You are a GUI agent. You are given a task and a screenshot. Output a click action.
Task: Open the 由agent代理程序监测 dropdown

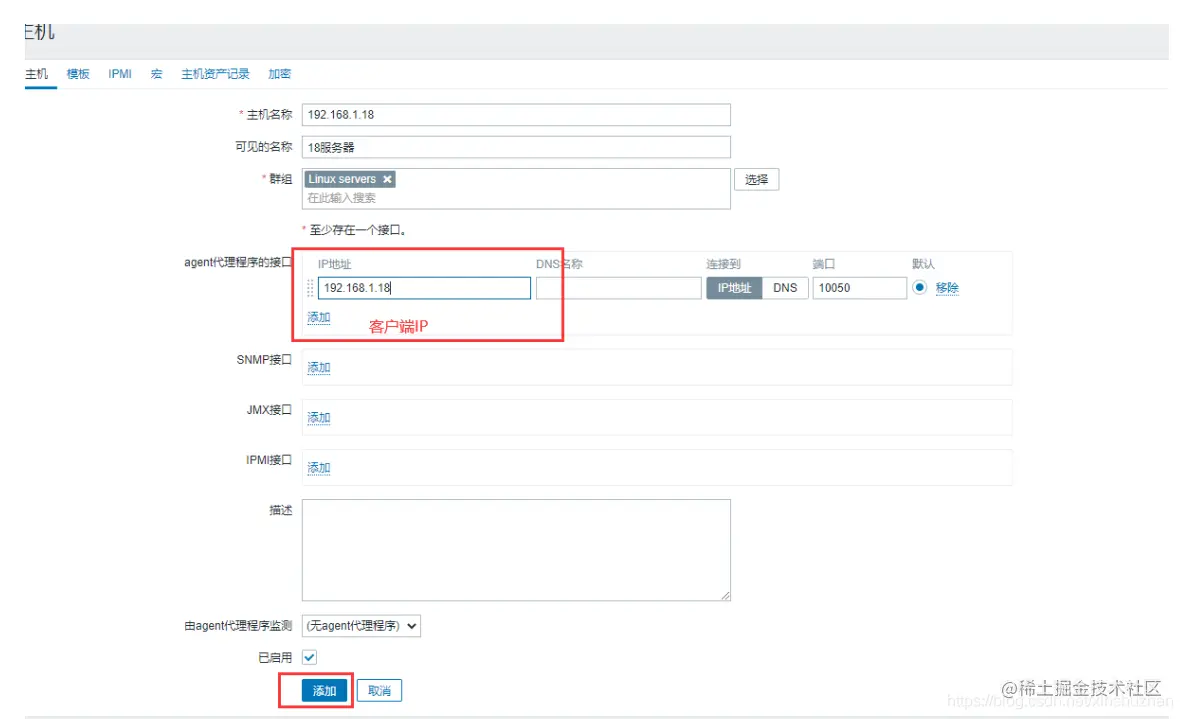361,626
